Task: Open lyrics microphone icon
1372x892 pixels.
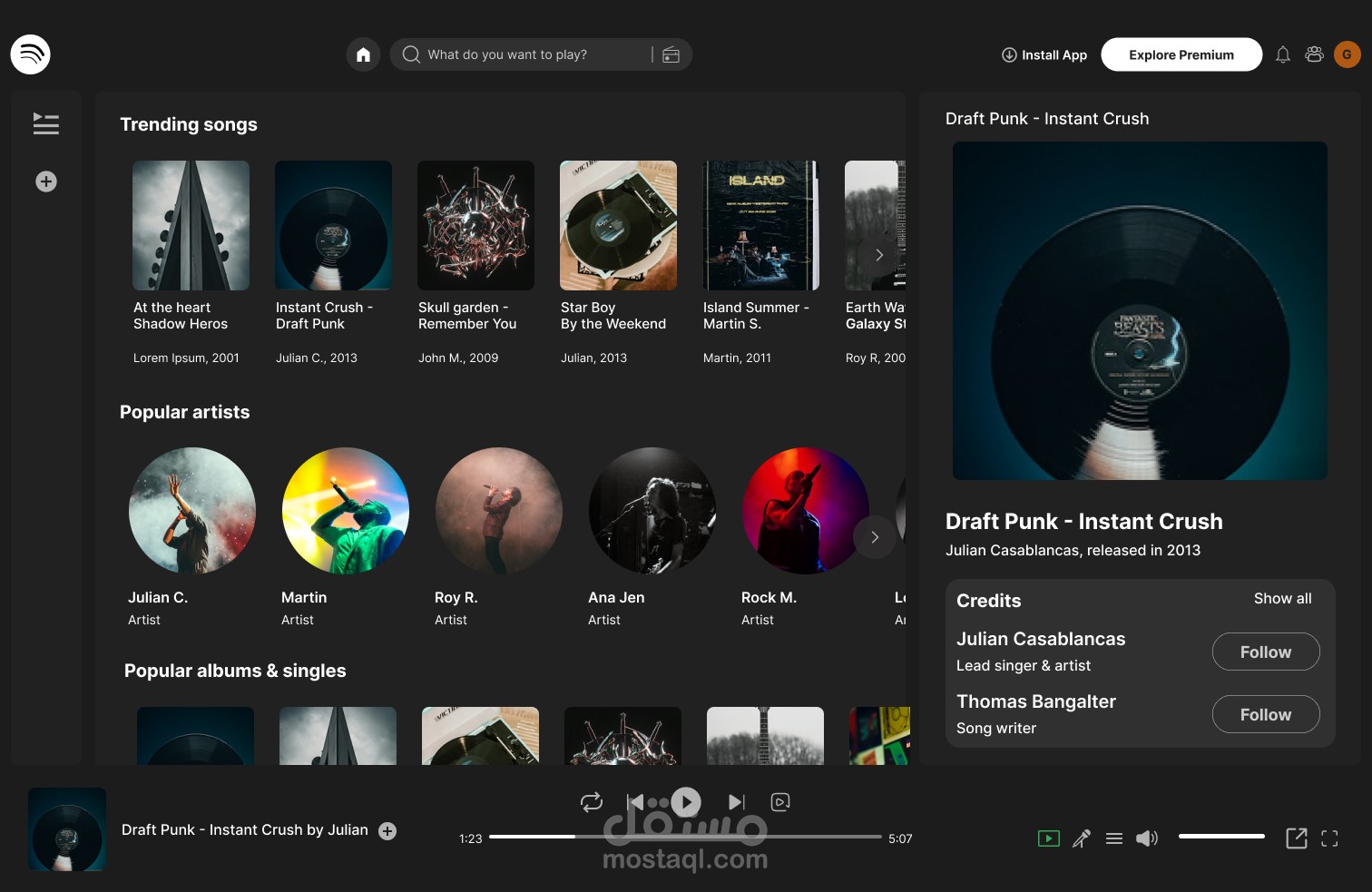Action: tap(1082, 838)
